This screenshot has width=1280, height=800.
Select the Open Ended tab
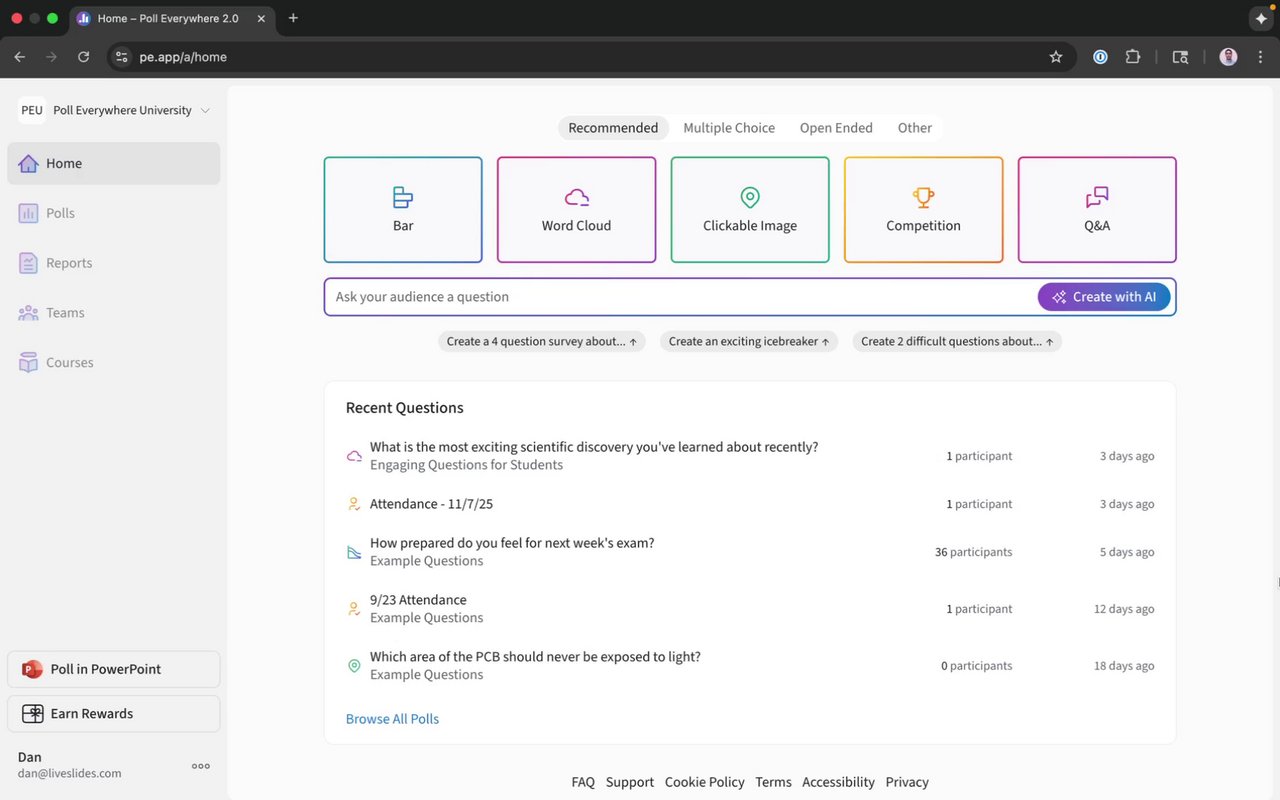[836, 128]
